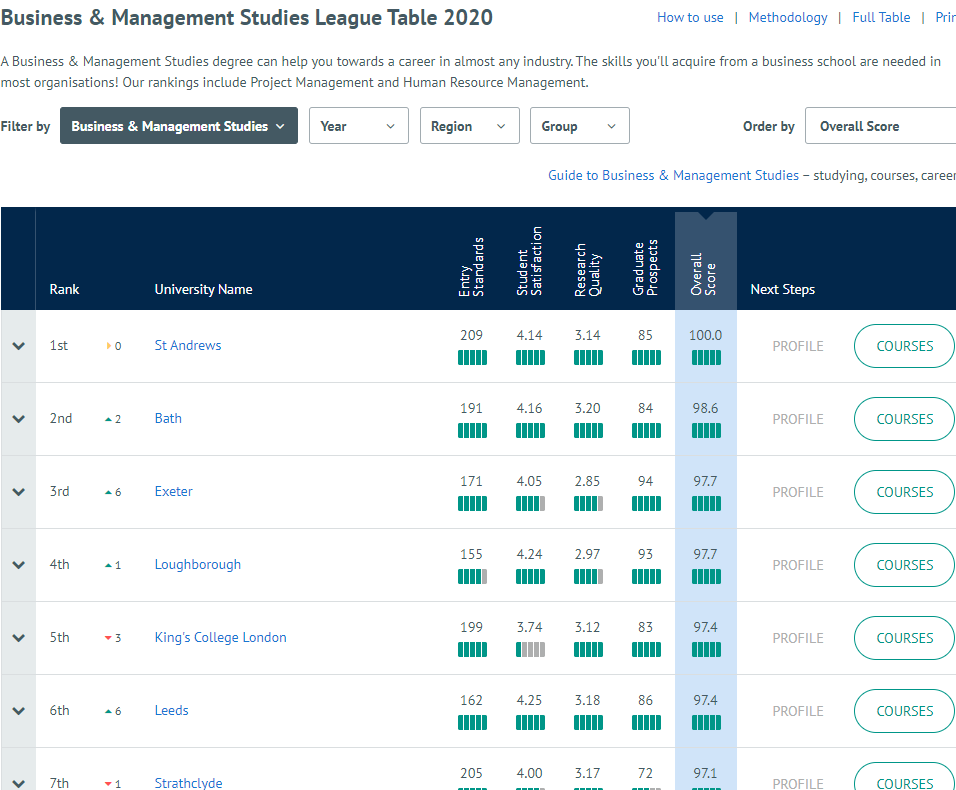Click St Andrews overall score 100.0
Image resolution: width=956 pixels, height=790 pixels.
pos(705,335)
